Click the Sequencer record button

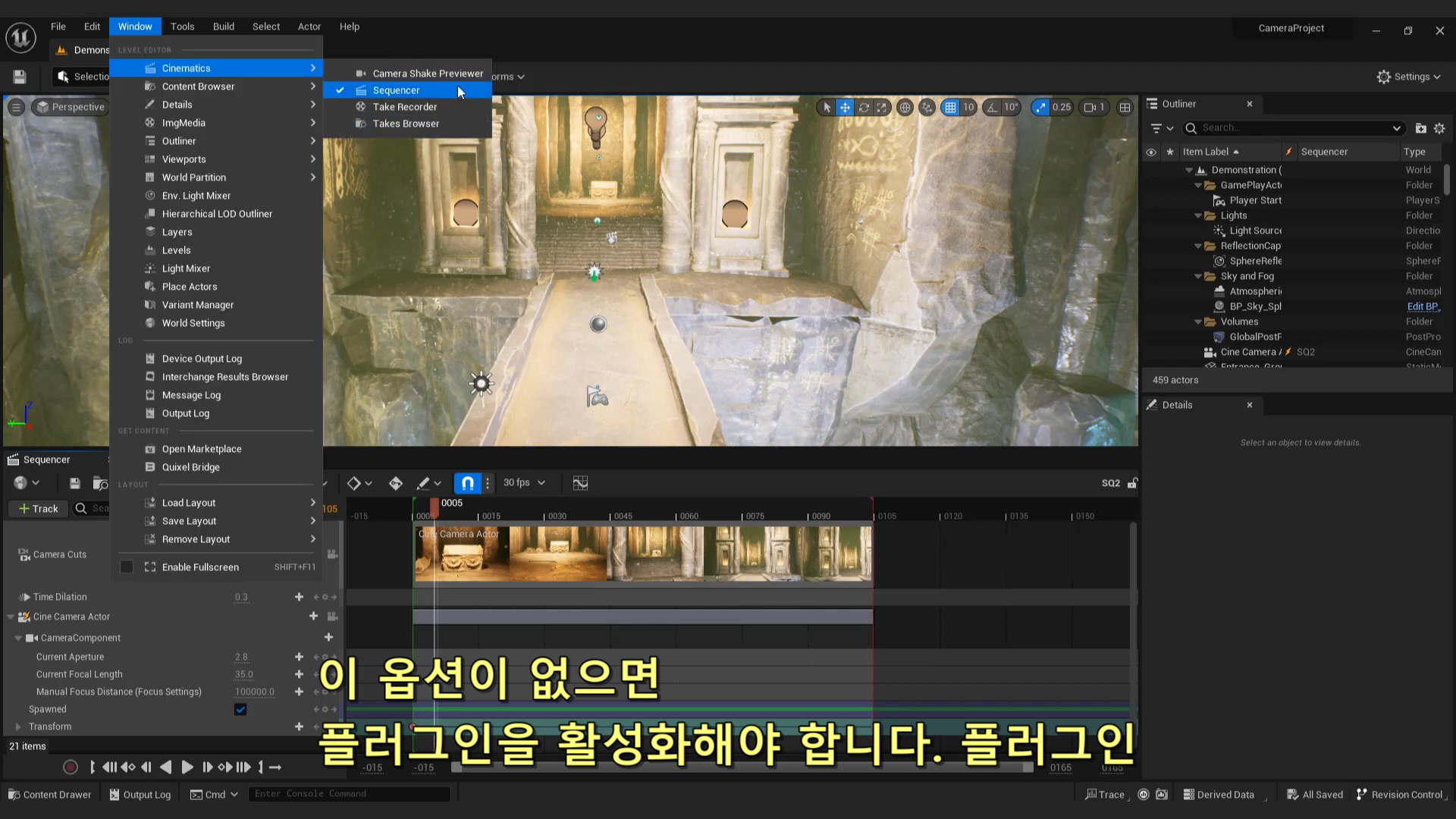click(71, 767)
